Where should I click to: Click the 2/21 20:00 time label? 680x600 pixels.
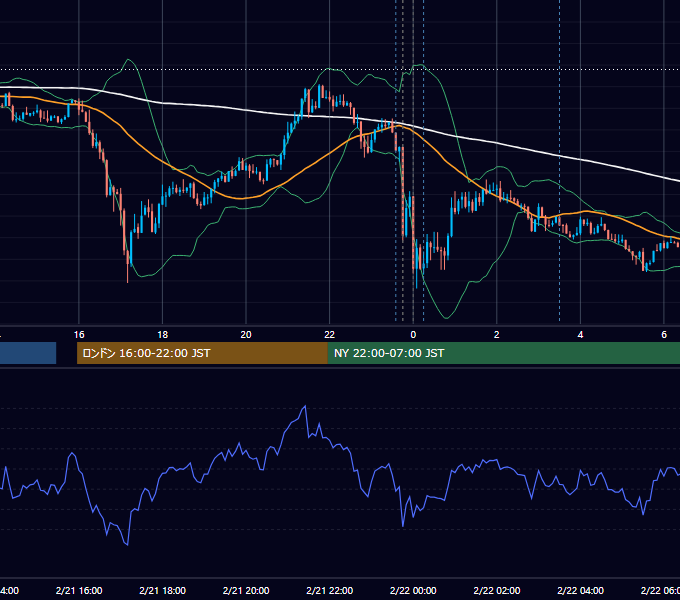(x=246, y=591)
